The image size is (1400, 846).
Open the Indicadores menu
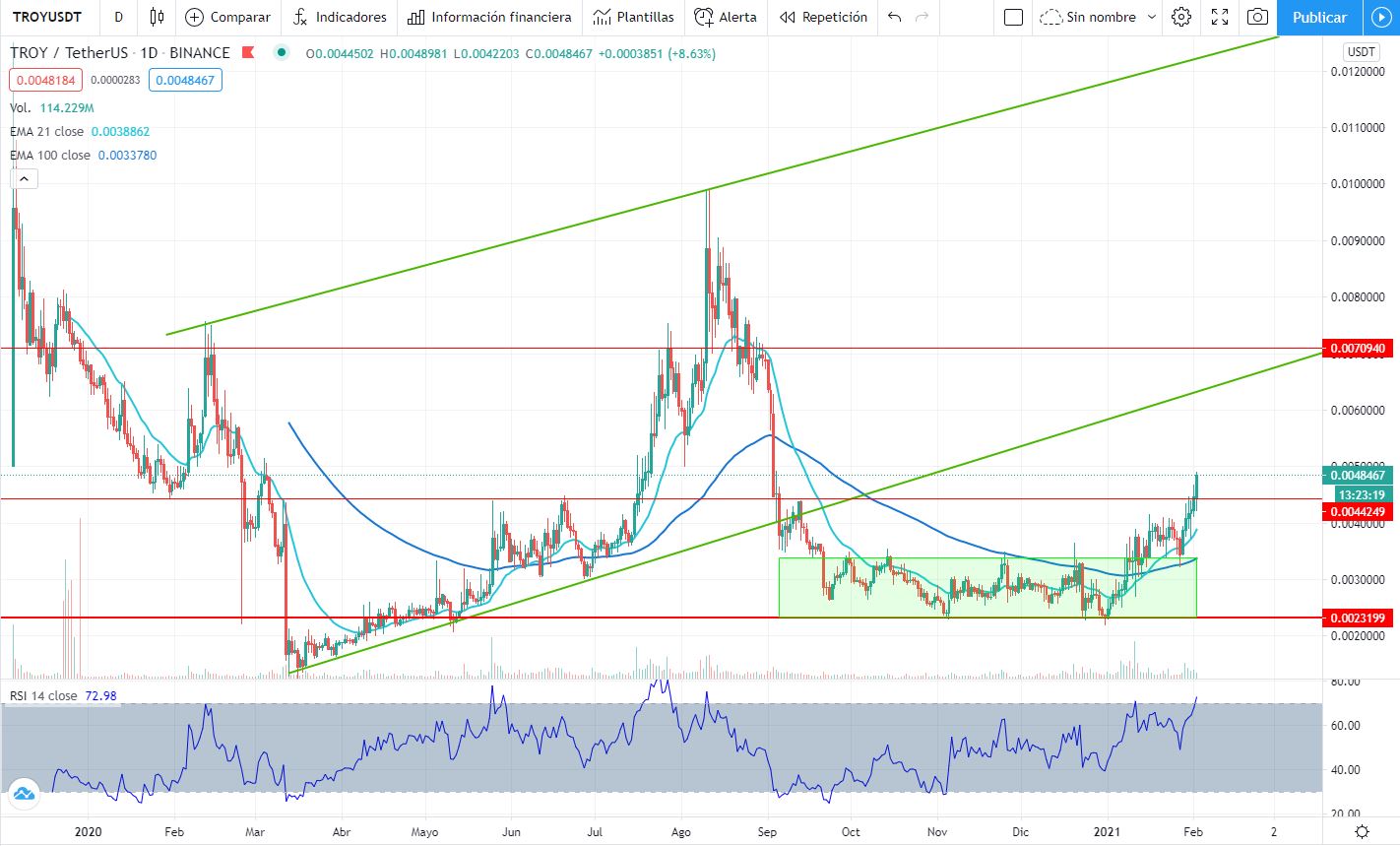(340, 17)
